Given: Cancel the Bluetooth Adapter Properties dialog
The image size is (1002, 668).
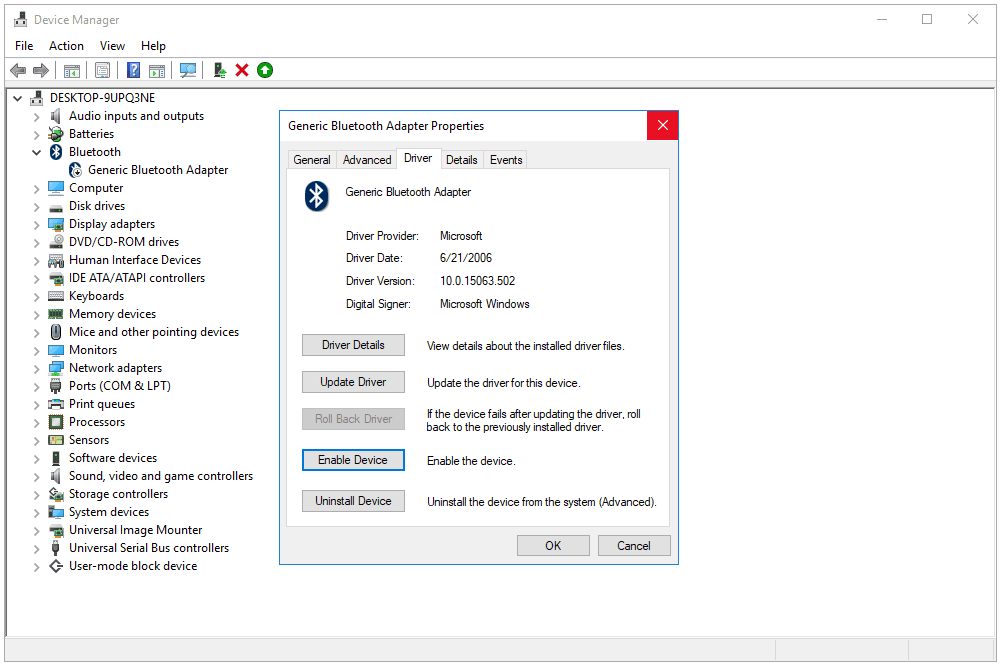Looking at the screenshot, I should tap(634, 546).
